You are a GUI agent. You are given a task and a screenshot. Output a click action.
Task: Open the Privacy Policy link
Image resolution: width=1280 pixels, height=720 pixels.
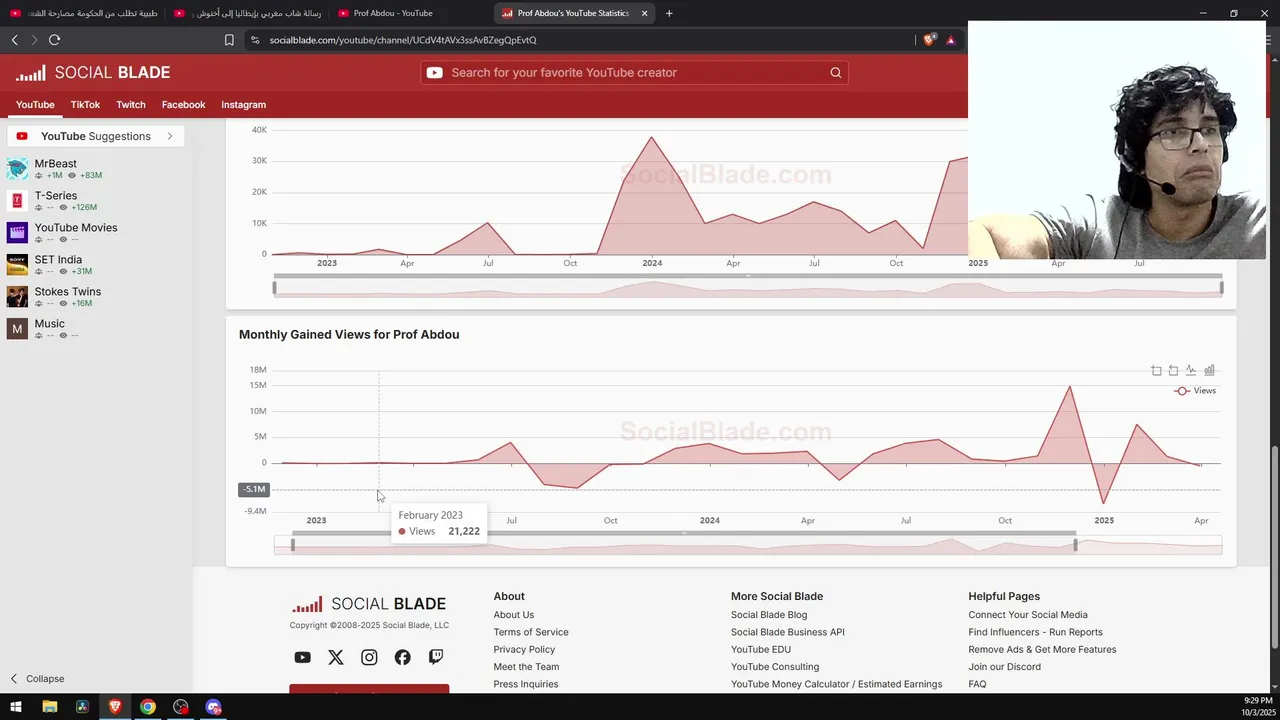click(x=524, y=650)
